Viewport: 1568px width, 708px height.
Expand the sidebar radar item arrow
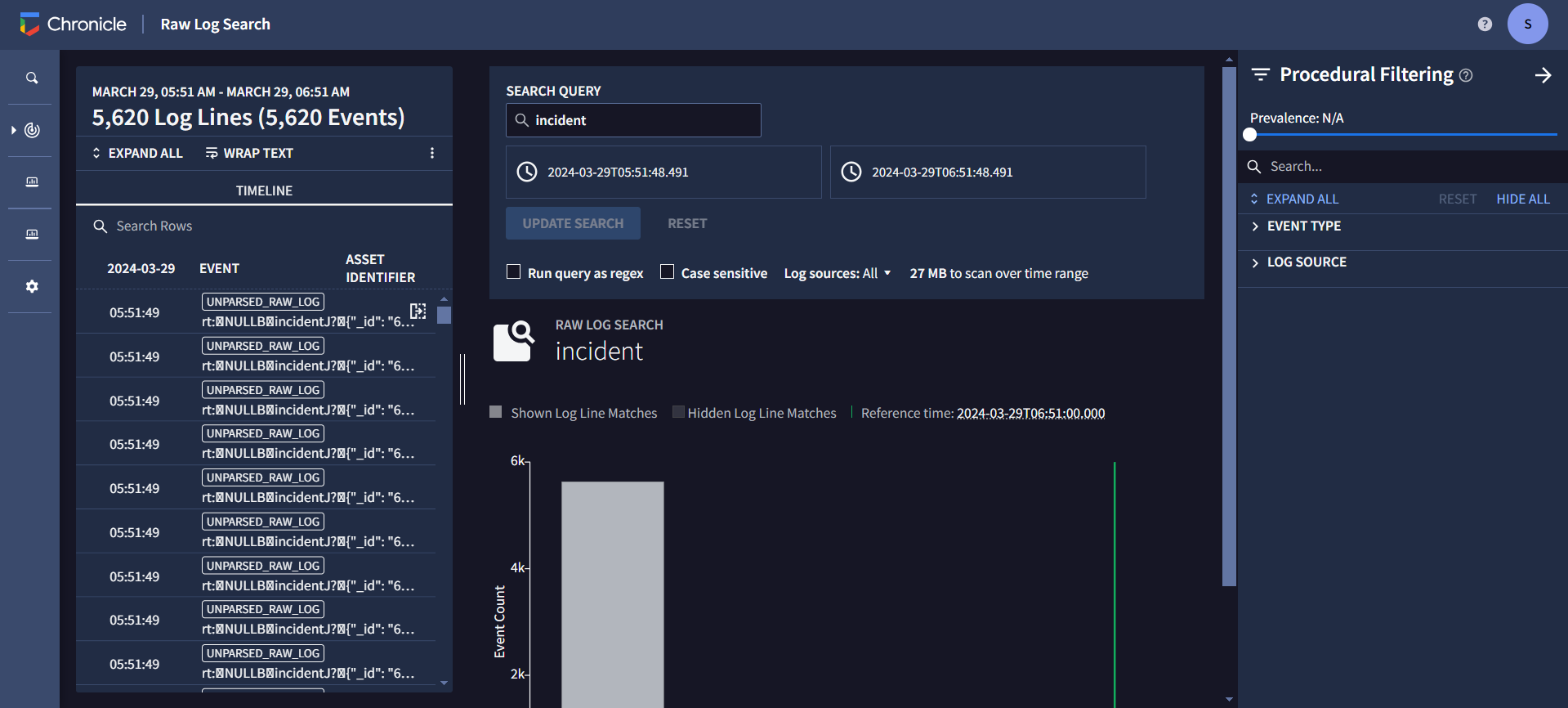tap(14, 130)
